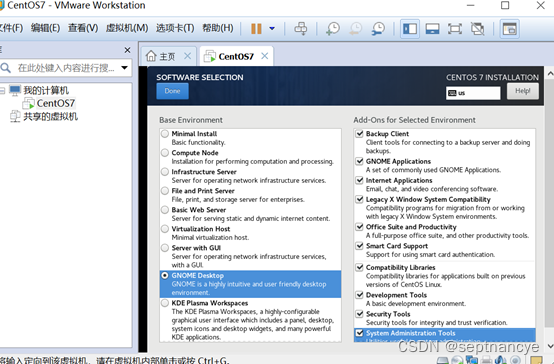Close the 主页 tab

pos(188,56)
